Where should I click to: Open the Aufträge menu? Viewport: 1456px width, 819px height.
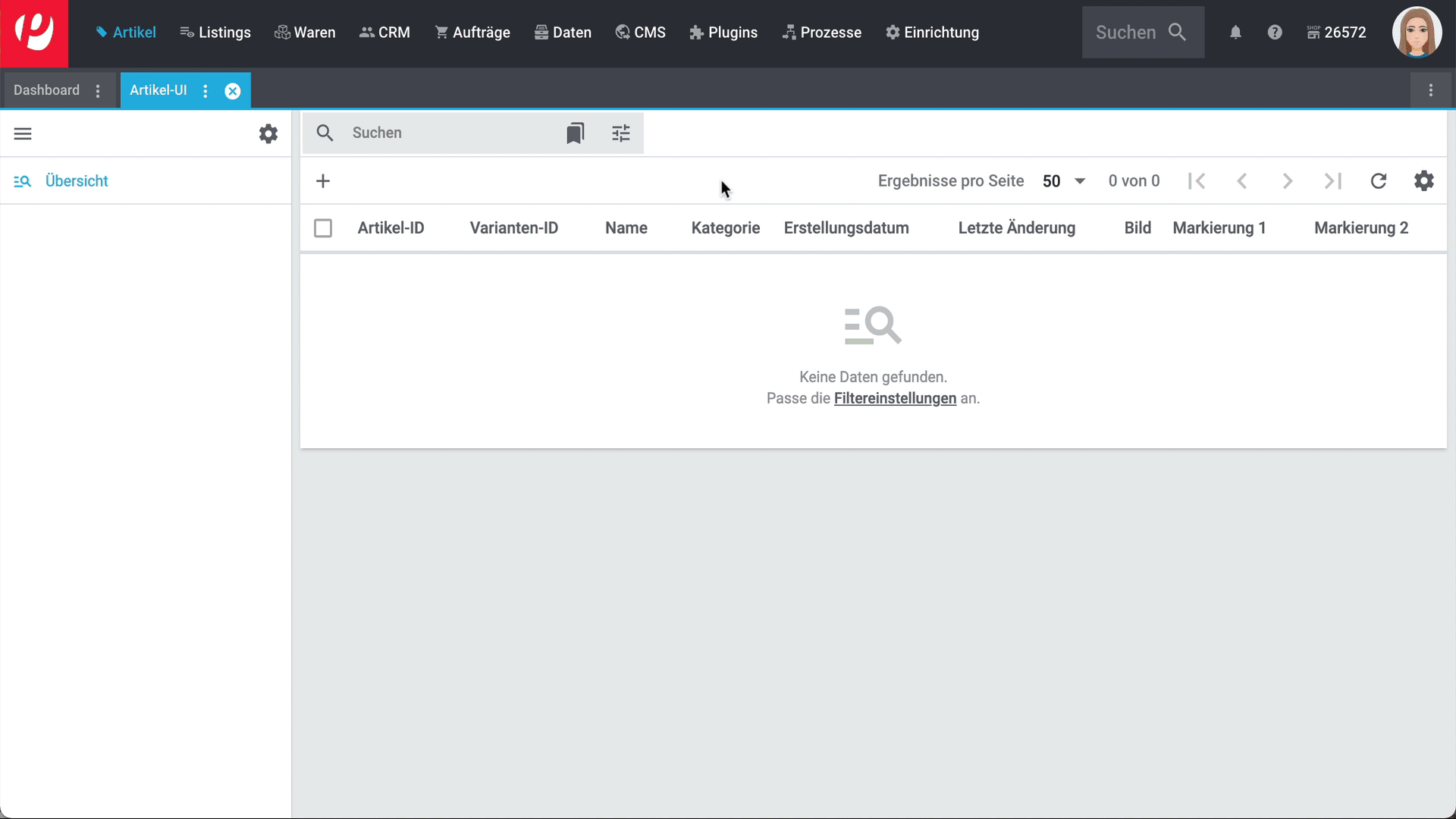[472, 33]
